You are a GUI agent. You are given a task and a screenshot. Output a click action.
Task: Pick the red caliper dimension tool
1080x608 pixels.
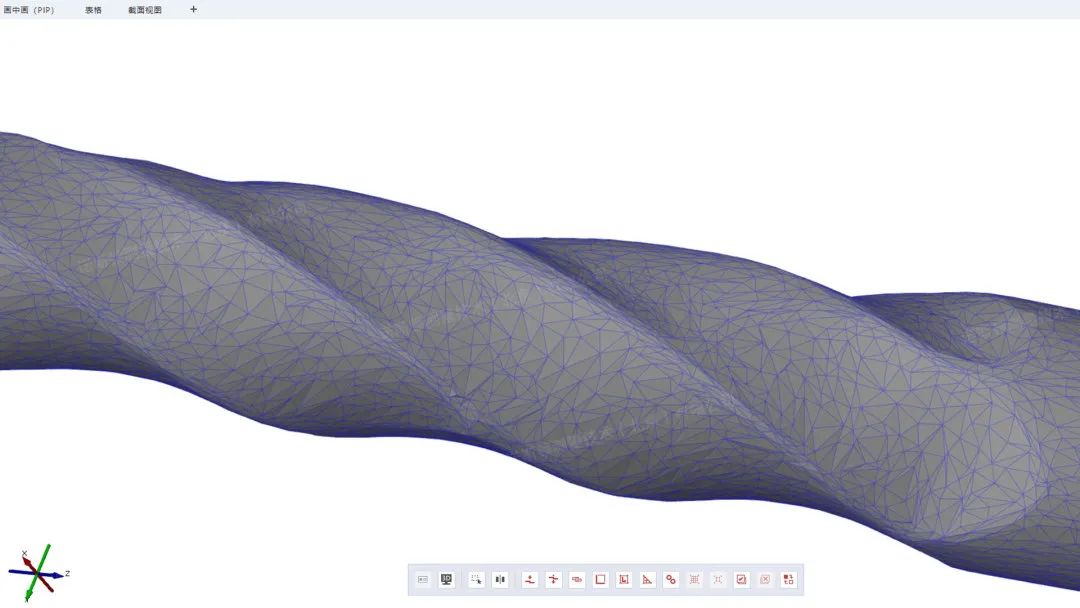coord(577,579)
